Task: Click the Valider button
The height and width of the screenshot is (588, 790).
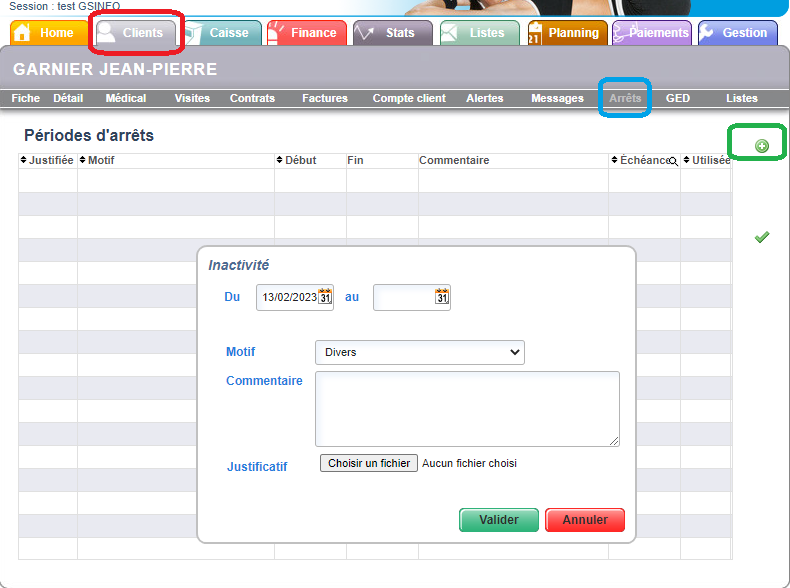Action: click(x=499, y=520)
